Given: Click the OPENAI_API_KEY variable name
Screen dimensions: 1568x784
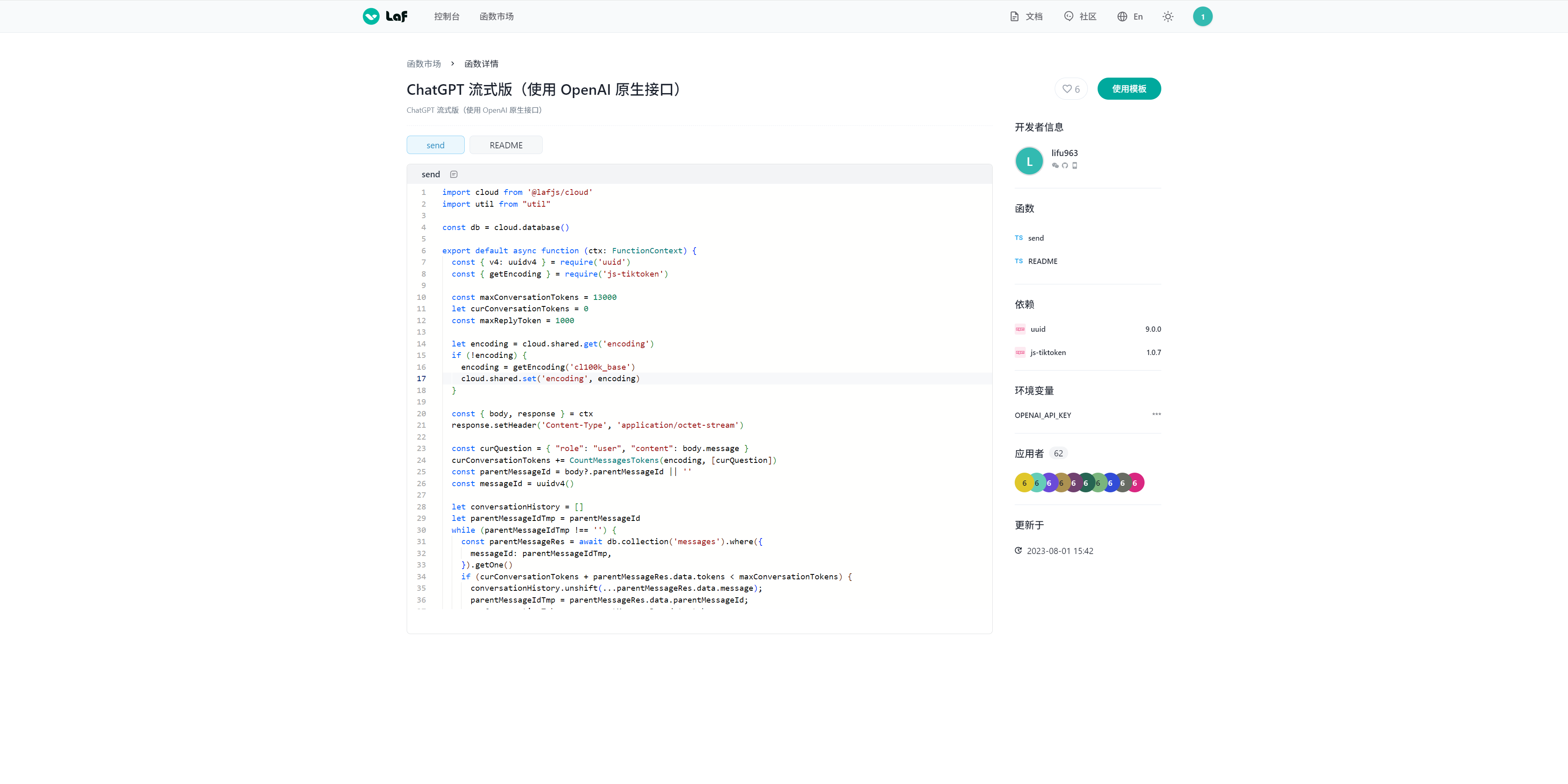Looking at the screenshot, I should (x=1043, y=415).
